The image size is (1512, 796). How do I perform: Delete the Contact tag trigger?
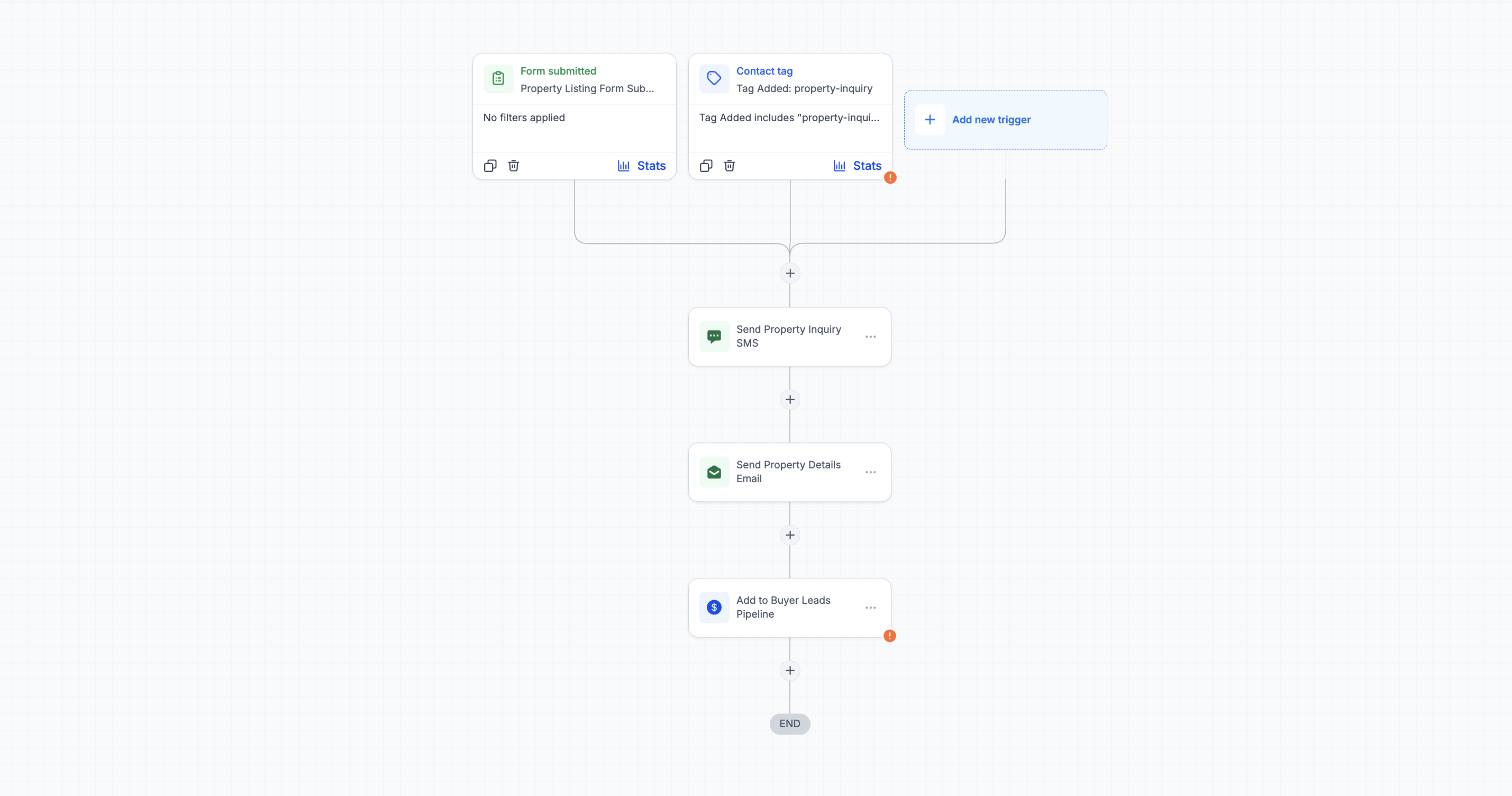coord(730,166)
